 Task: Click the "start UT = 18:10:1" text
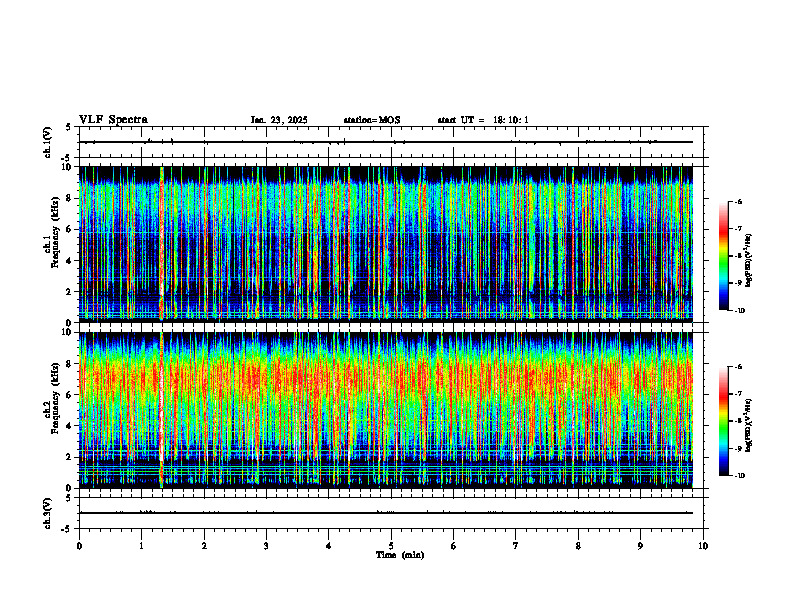pos(483,120)
